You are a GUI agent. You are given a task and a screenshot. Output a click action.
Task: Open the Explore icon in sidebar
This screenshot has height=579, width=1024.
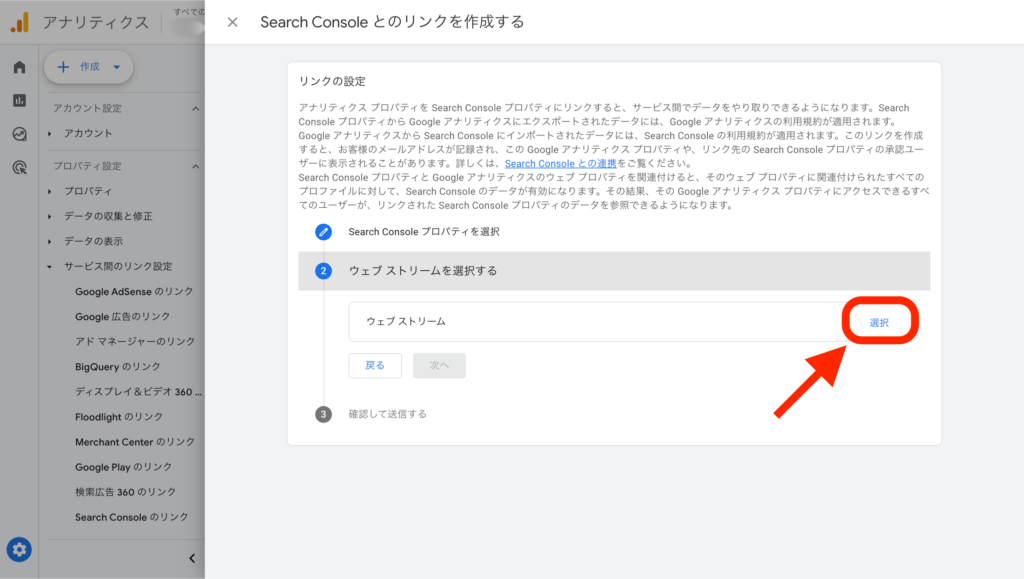(x=19, y=134)
